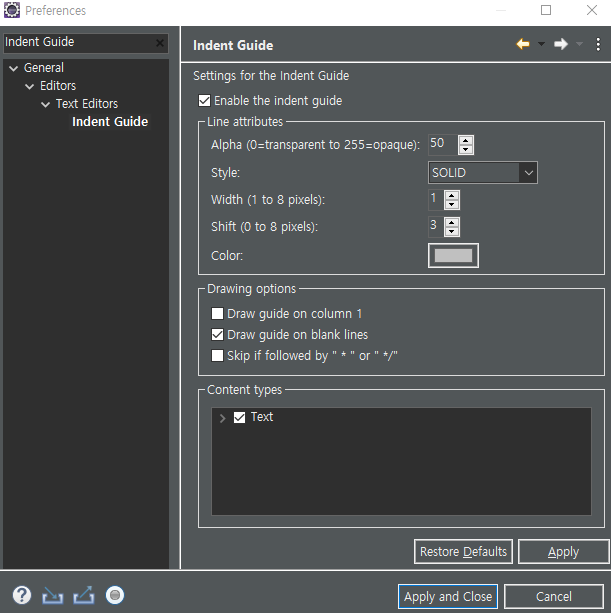
Task: Collapse the General tree node
Action: tap(14, 68)
